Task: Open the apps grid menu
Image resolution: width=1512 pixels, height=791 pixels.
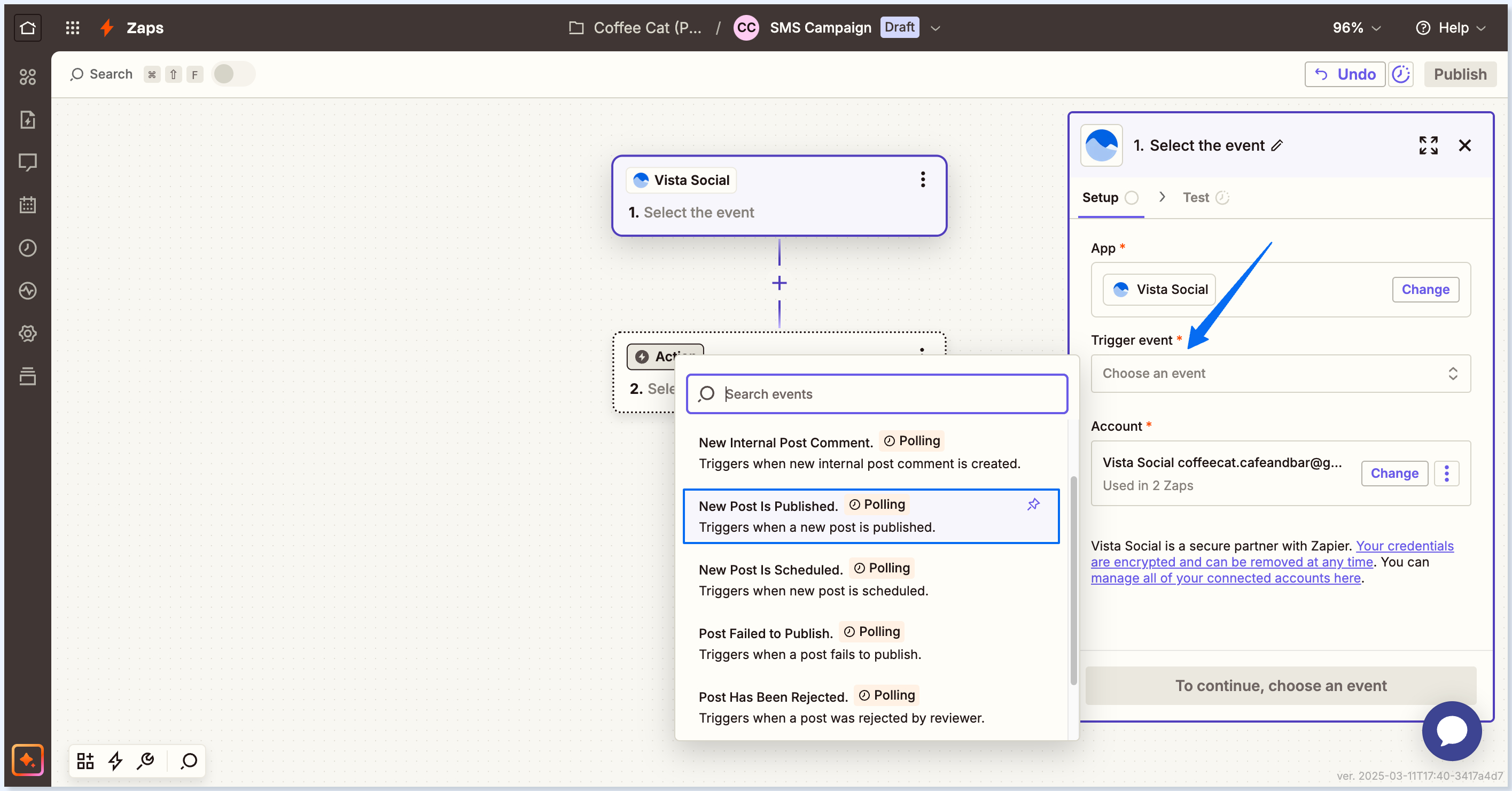Action: pos(72,28)
